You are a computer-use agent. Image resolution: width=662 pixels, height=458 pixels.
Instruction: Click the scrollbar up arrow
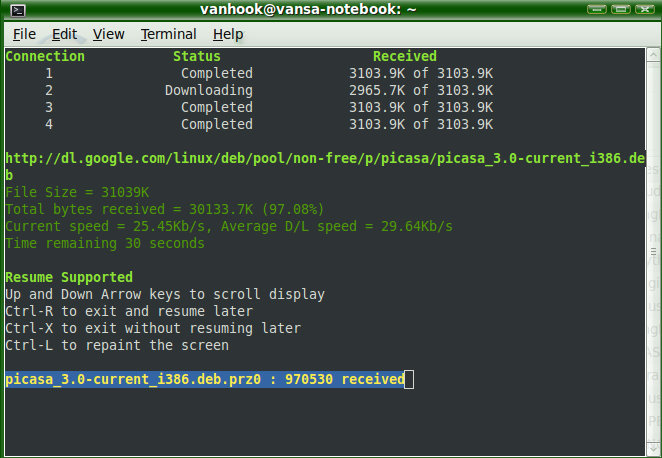point(653,55)
